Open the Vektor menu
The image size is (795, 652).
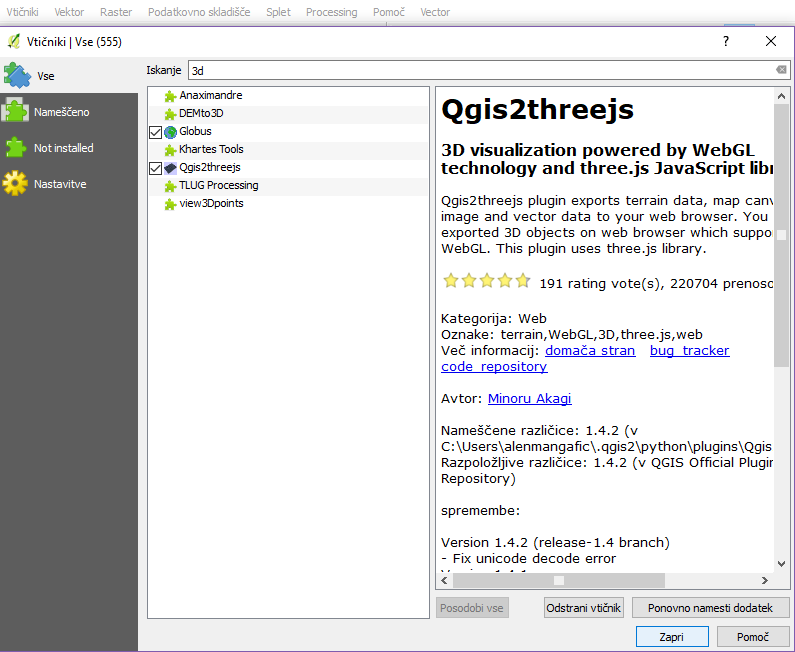(x=69, y=12)
